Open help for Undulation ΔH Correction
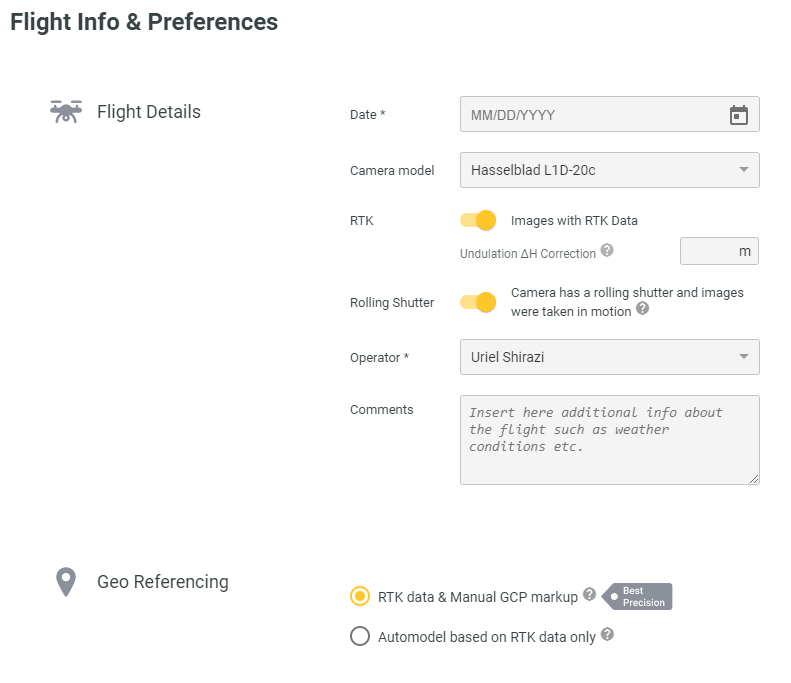The width and height of the screenshot is (791, 683). coord(607,250)
